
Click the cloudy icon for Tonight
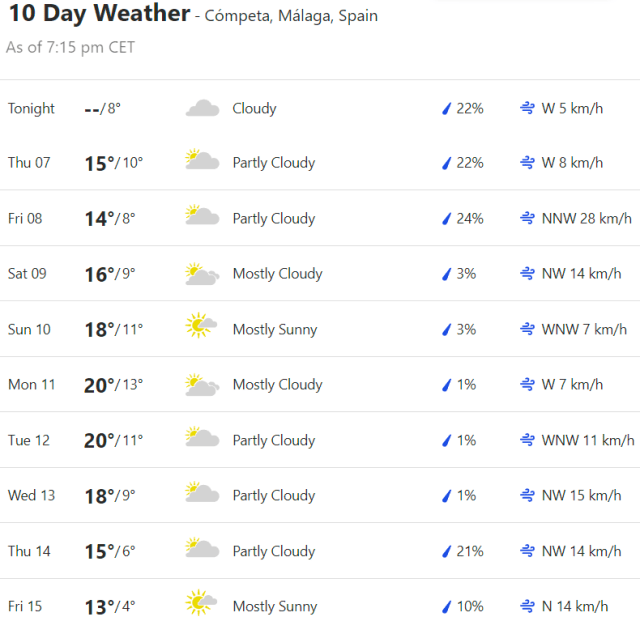click(x=202, y=108)
